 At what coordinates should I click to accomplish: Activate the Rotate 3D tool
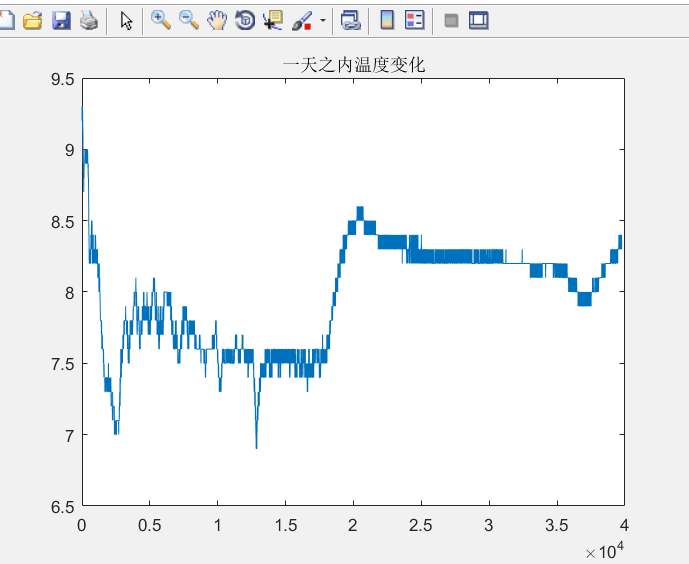pyautogui.click(x=245, y=20)
